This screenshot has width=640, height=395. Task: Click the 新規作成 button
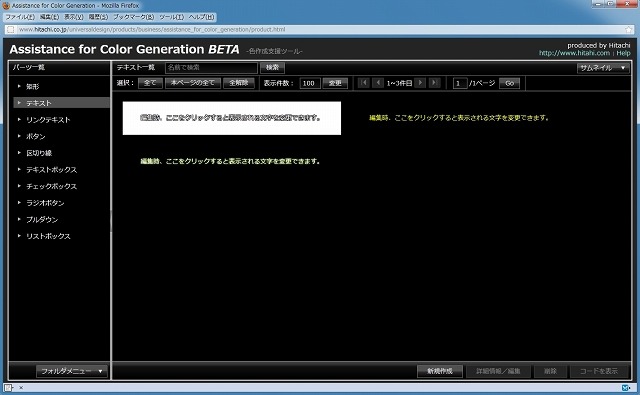pos(440,371)
